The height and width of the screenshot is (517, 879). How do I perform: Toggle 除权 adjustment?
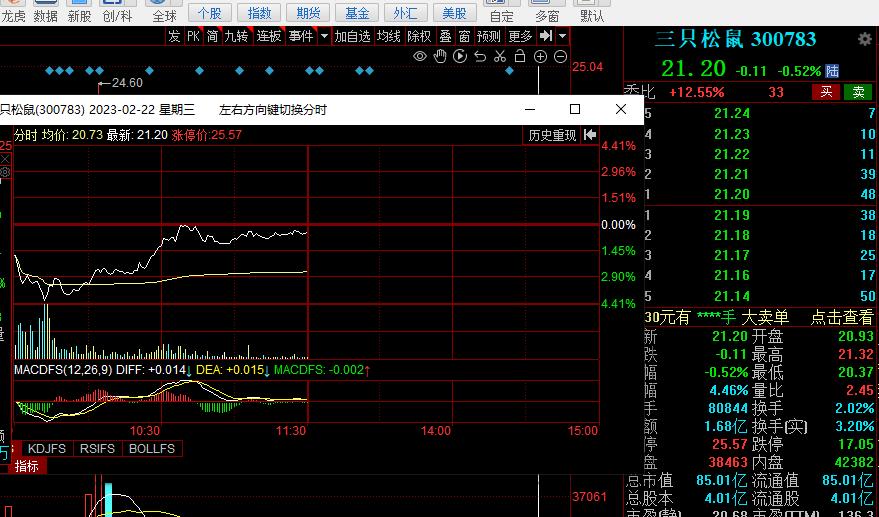tap(419, 36)
